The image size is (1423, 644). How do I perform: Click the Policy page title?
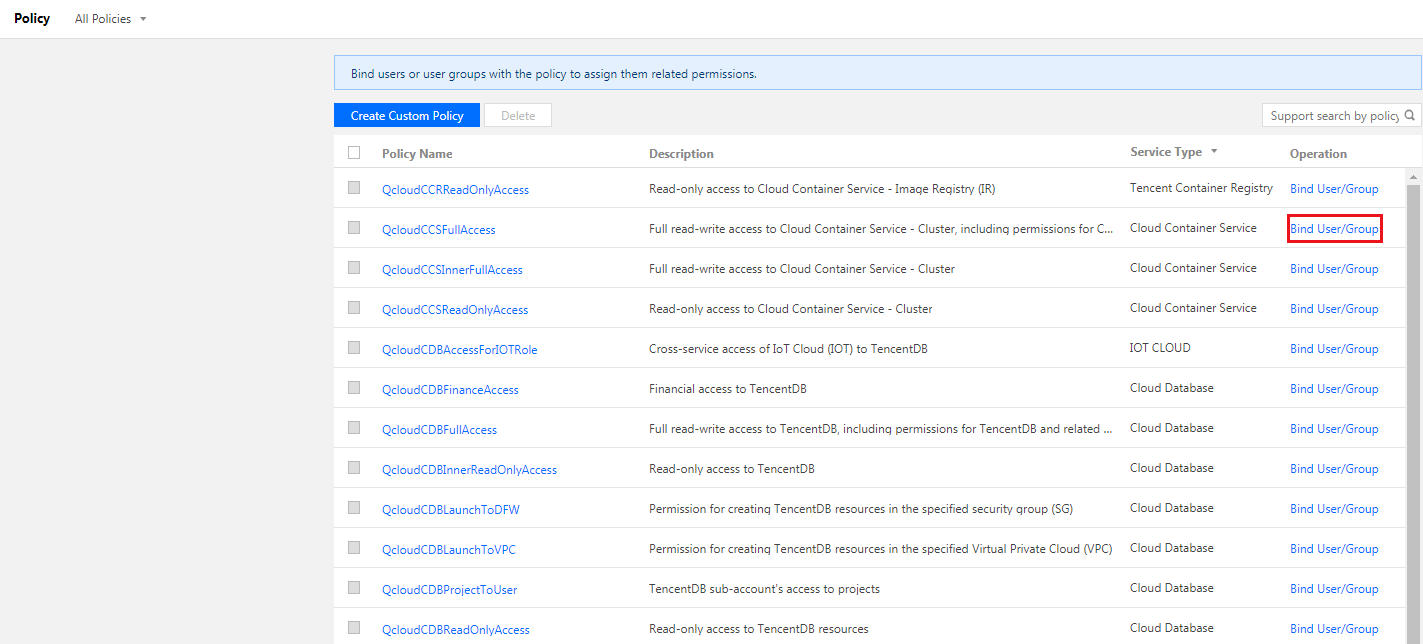click(32, 19)
